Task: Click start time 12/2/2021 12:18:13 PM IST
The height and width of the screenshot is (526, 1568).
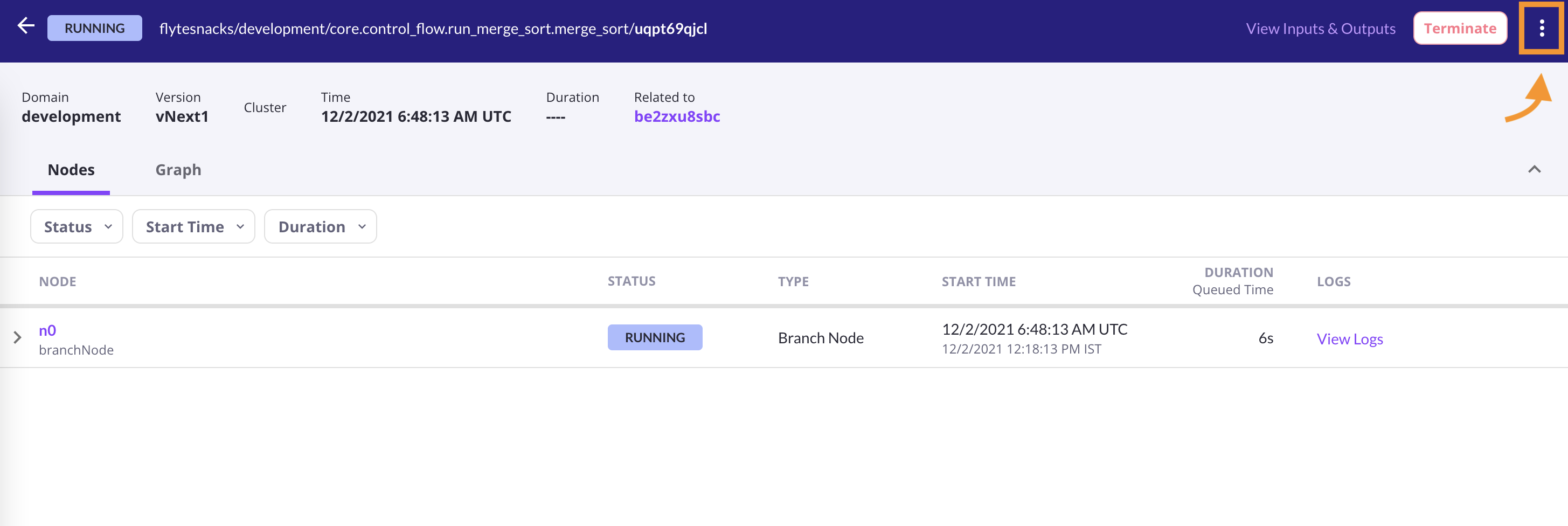Action: tap(1022, 349)
